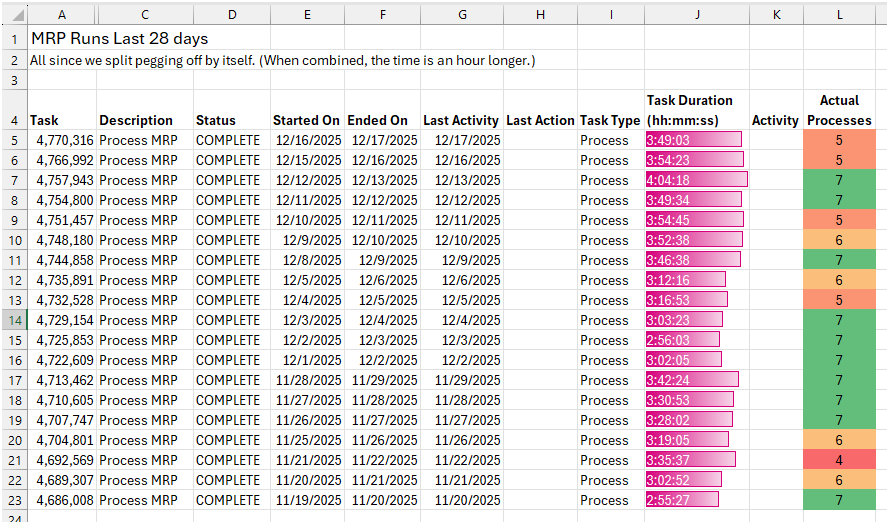
Task: Click the row 1 header
Action: click(x=14, y=39)
